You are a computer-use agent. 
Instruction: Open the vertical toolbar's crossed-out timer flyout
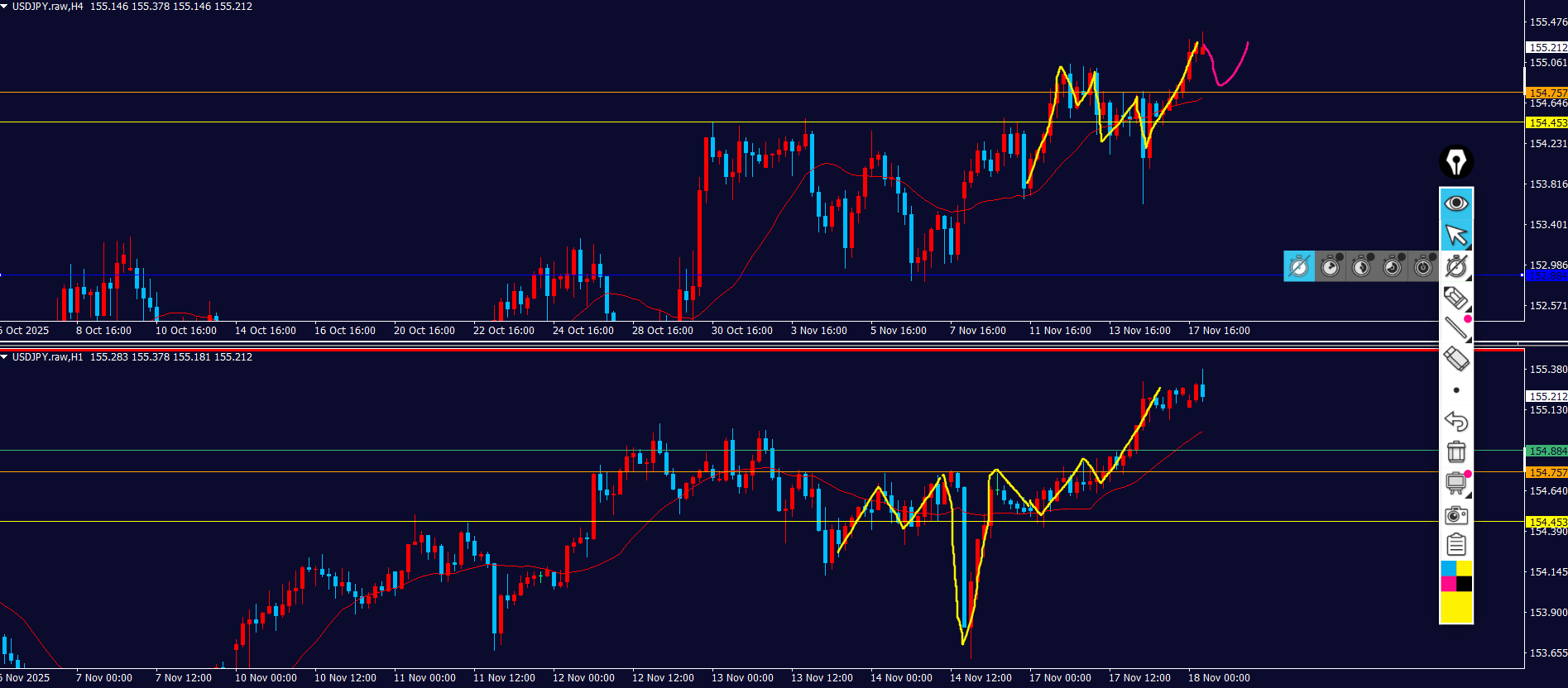pos(1455,266)
